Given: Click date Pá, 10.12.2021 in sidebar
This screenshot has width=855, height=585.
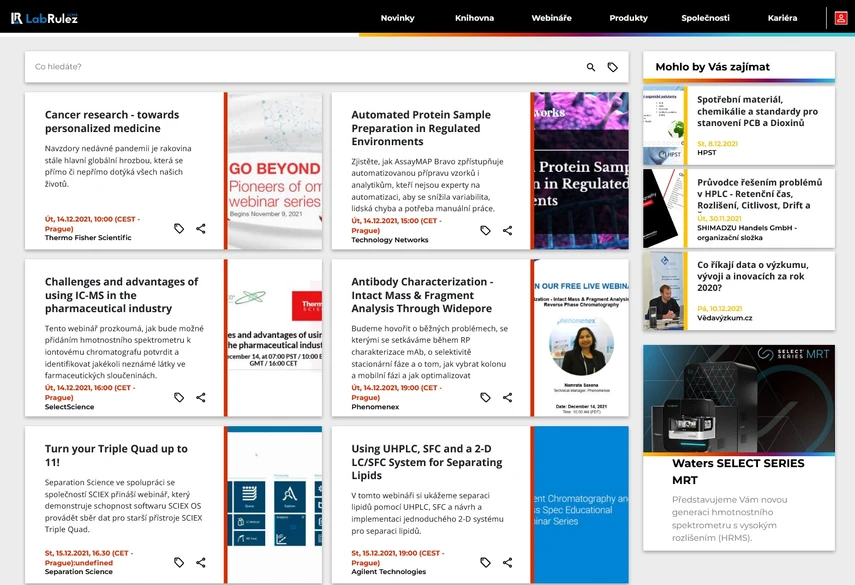Looking at the screenshot, I should tap(719, 309).
